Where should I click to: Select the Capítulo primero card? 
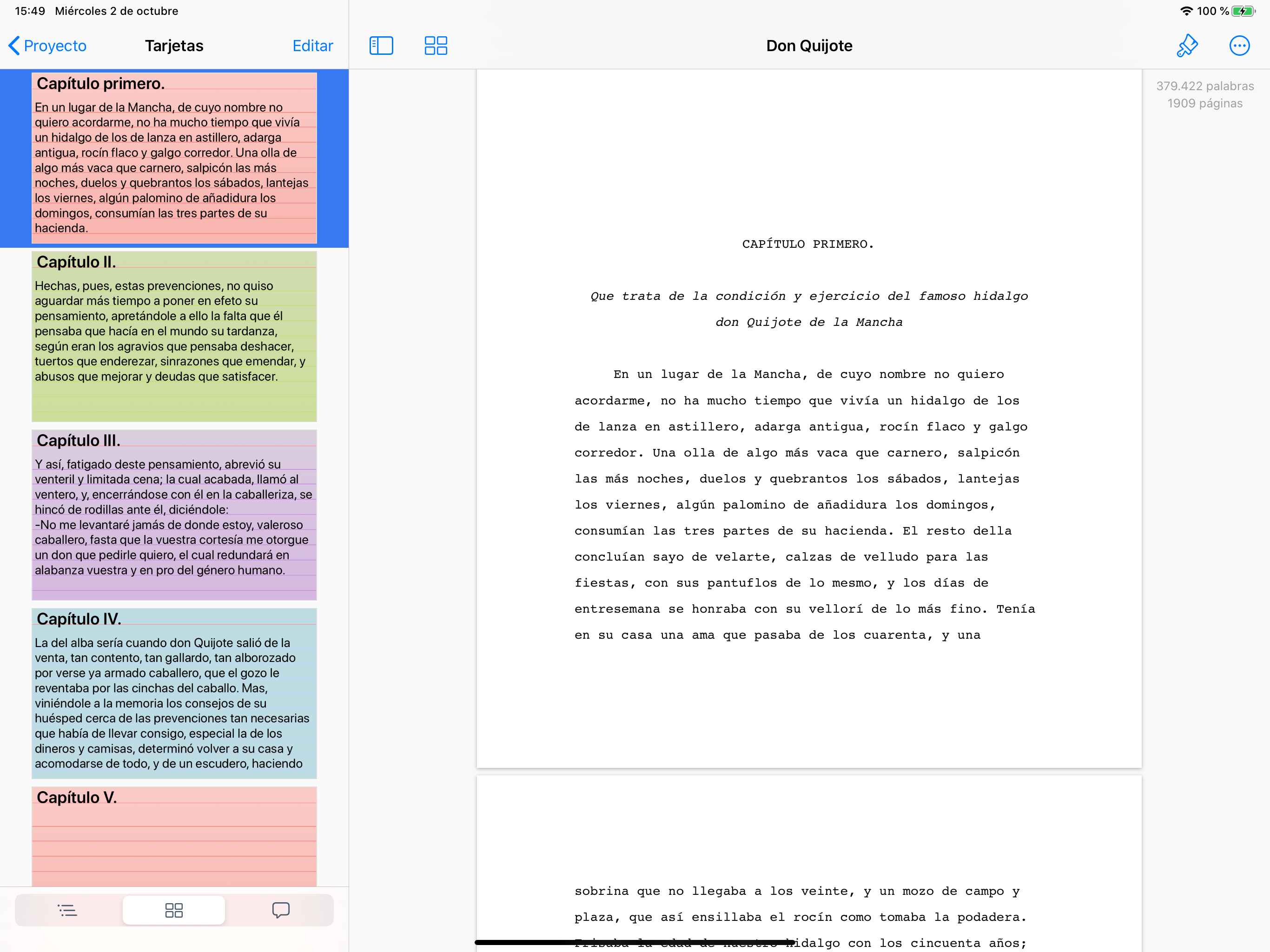point(174,158)
